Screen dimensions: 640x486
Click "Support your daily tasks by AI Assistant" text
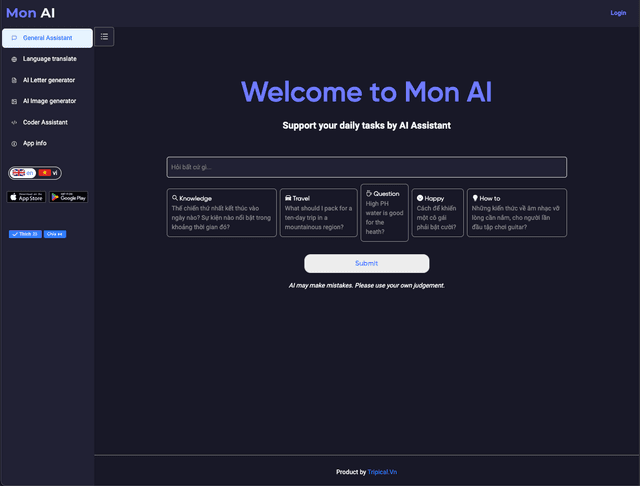367,126
